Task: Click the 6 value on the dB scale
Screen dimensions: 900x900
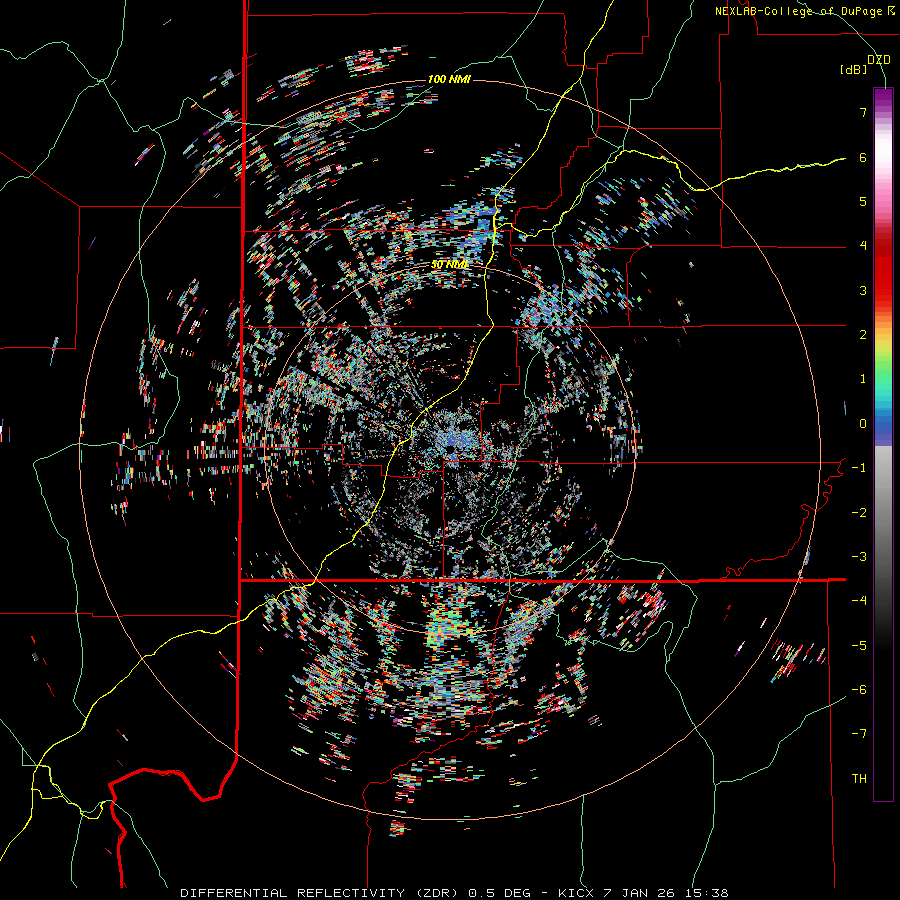Action: click(863, 157)
